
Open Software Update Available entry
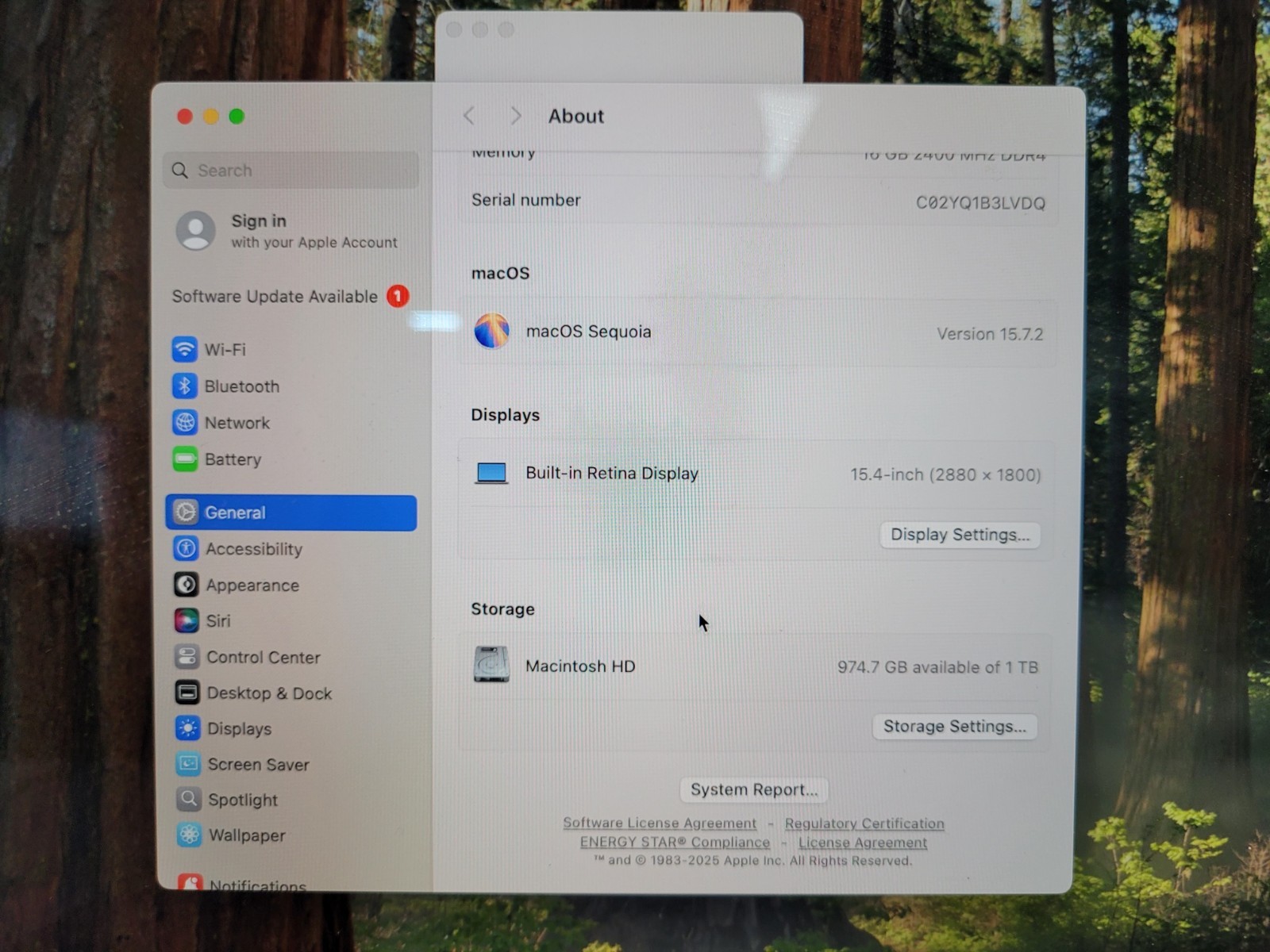pyautogui.click(x=291, y=296)
